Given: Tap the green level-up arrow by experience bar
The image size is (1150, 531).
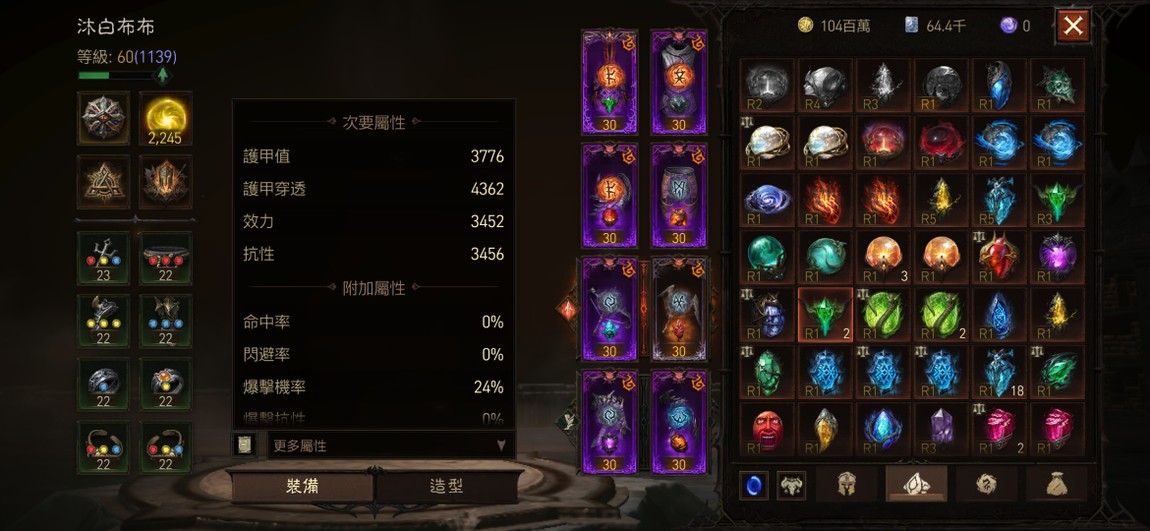Looking at the screenshot, I should [163, 75].
